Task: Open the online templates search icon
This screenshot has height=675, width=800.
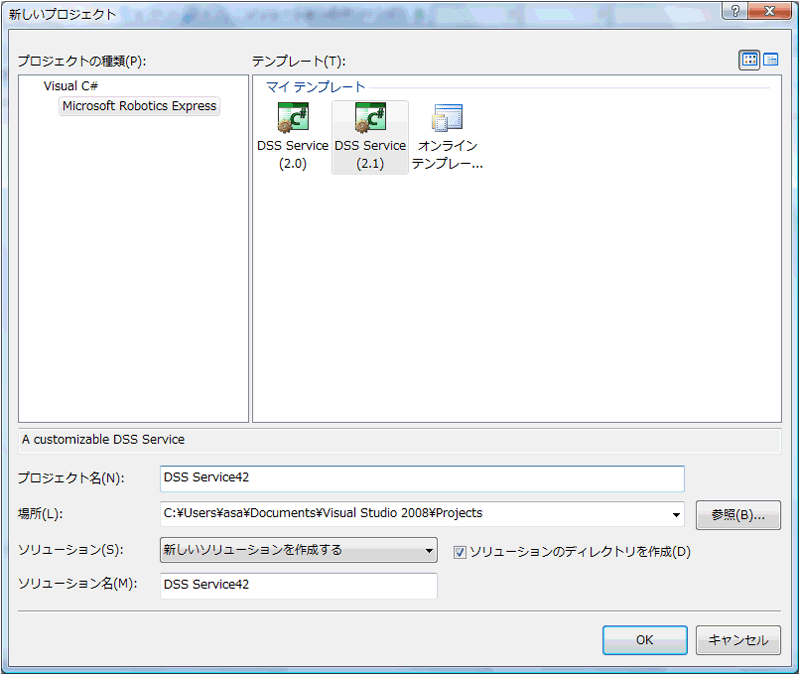Action: (447, 137)
